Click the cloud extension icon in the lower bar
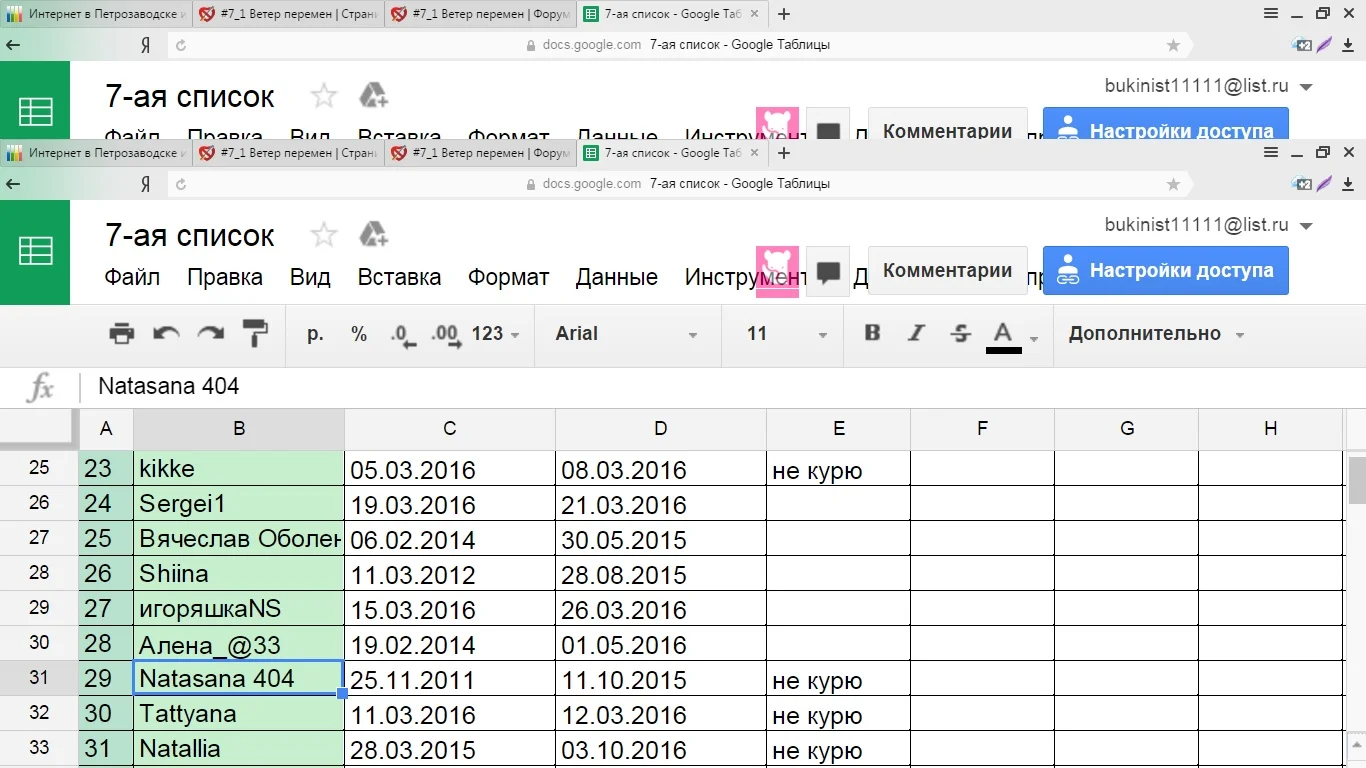 pos(1302,184)
